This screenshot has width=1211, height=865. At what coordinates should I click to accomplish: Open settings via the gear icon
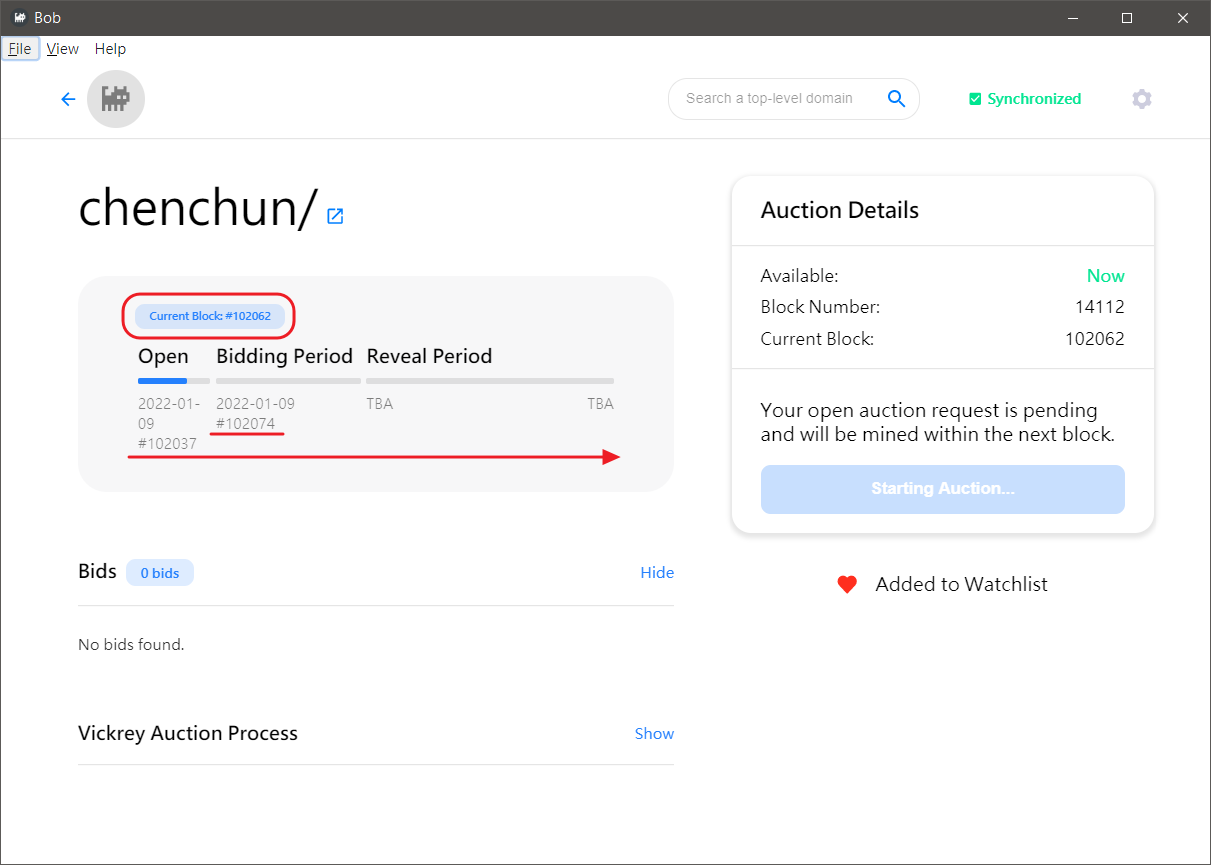click(x=1141, y=99)
